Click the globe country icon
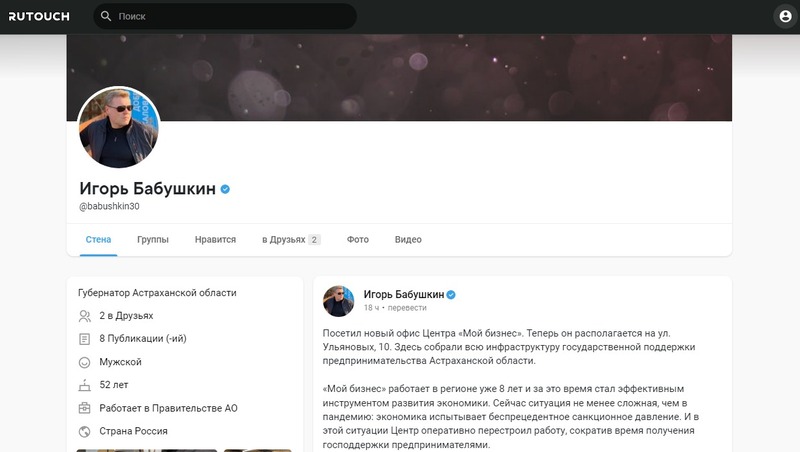The width and height of the screenshot is (800, 452). click(x=85, y=432)
